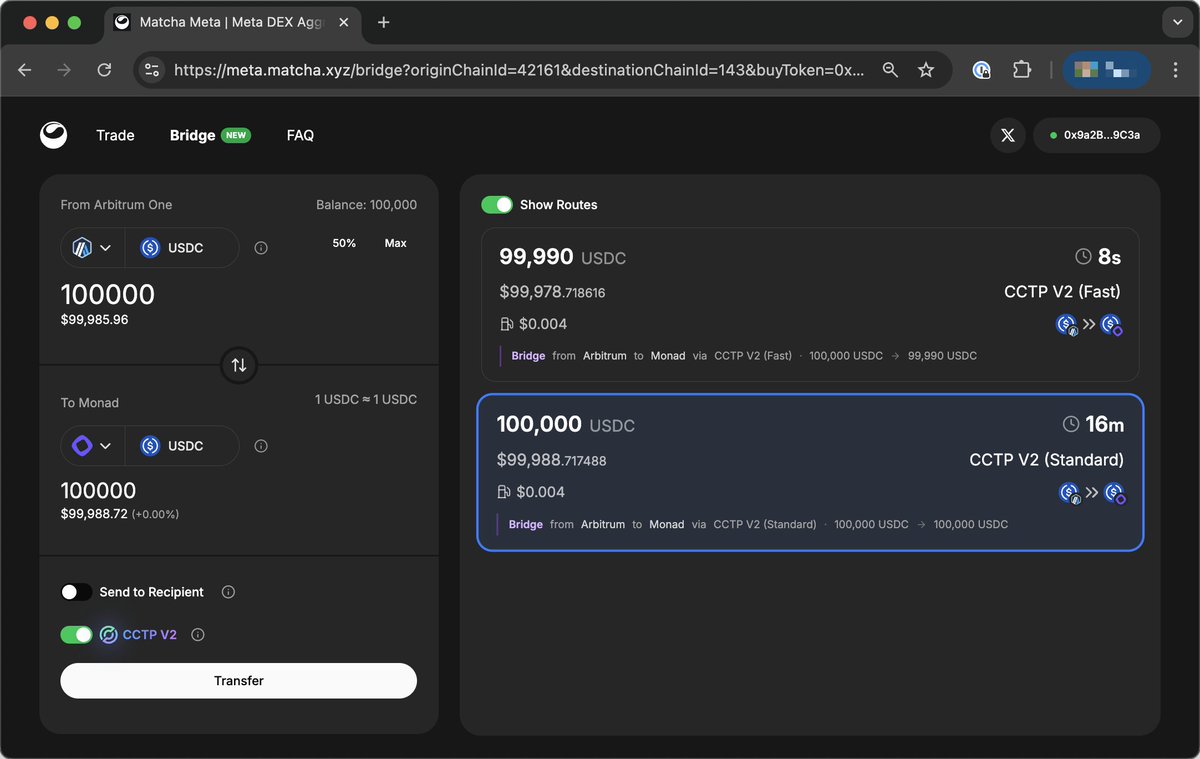Screen dimensions: 1200x759
Task: Open browser profile button
Action: coord(1106,70)
